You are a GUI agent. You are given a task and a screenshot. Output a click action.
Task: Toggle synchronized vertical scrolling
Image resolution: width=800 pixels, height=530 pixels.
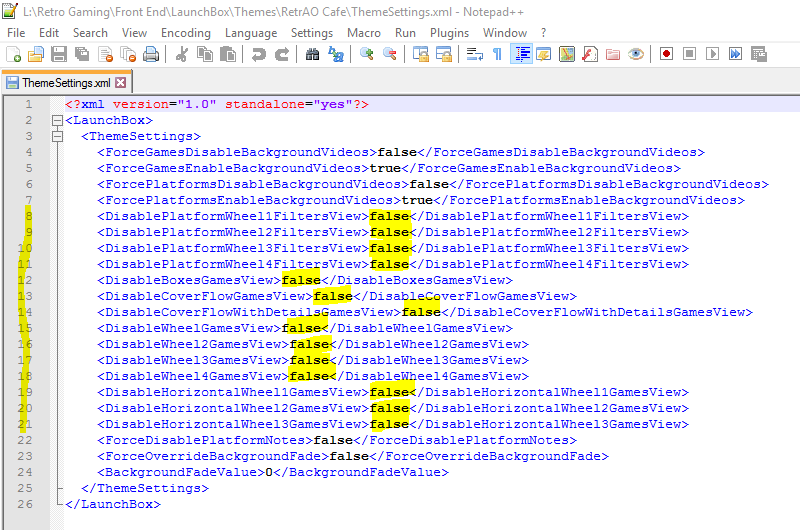coord(420,54)
